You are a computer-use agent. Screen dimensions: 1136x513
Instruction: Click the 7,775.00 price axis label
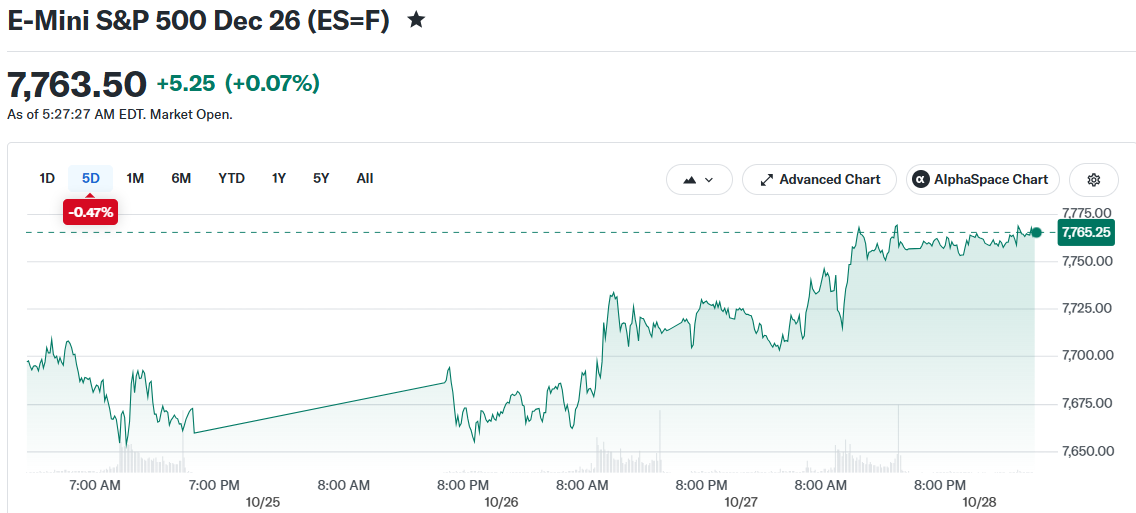click(1087, 213)
